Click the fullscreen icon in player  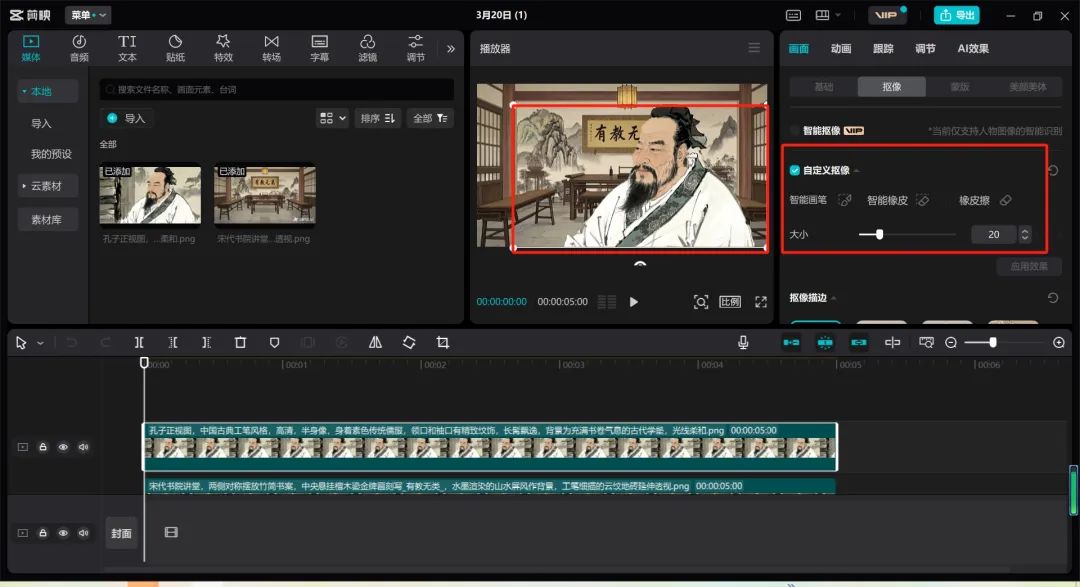[760, 302]
